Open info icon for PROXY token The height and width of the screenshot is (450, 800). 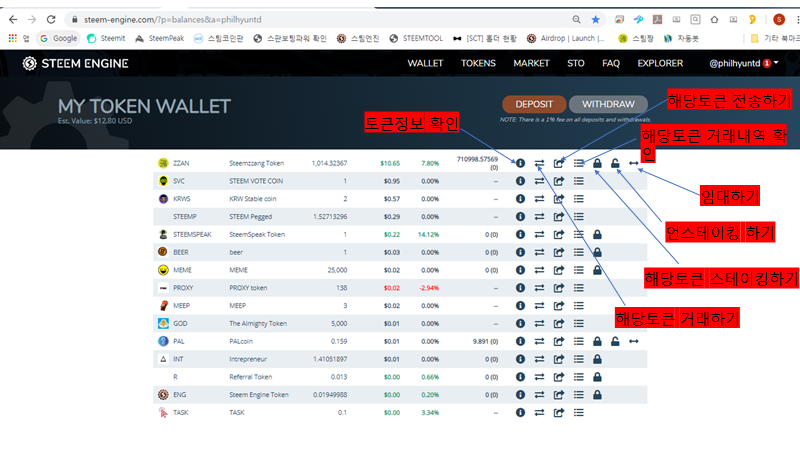click(520, 288)
